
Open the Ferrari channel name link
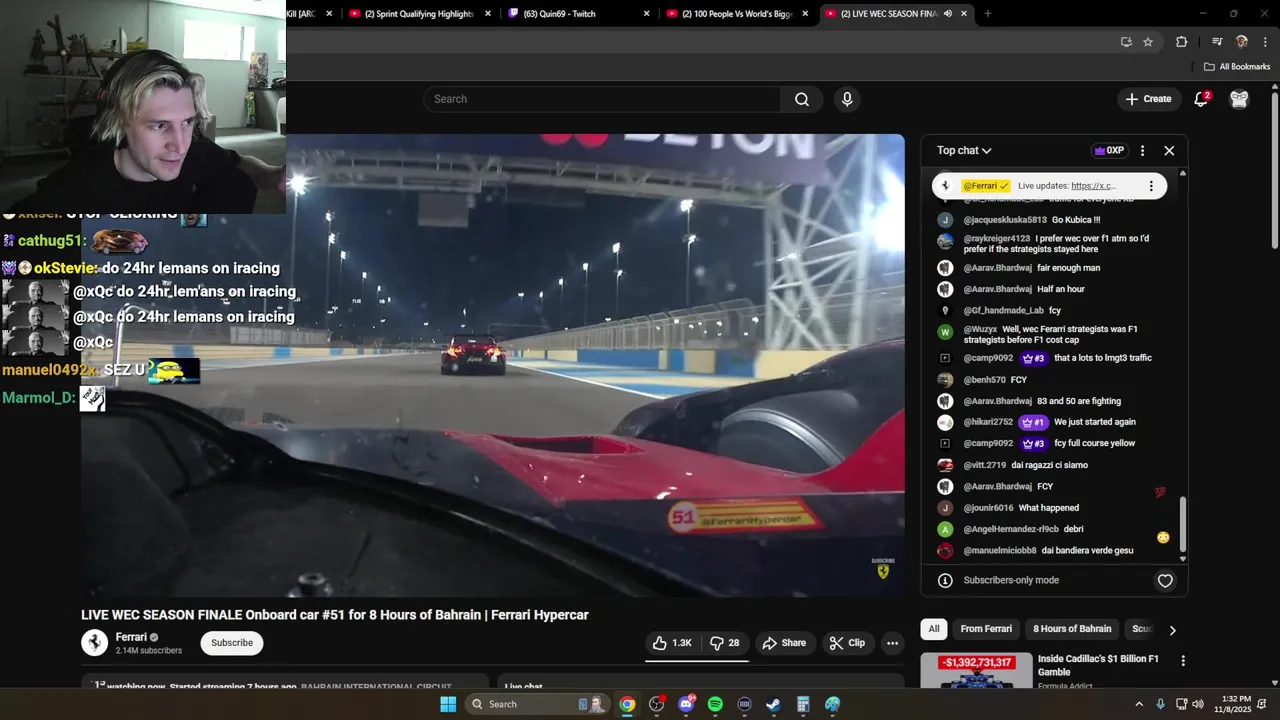131,637
